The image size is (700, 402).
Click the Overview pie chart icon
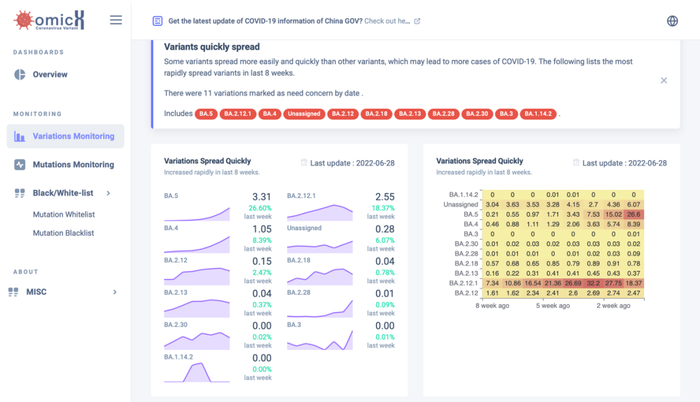(x=20, y=75)
